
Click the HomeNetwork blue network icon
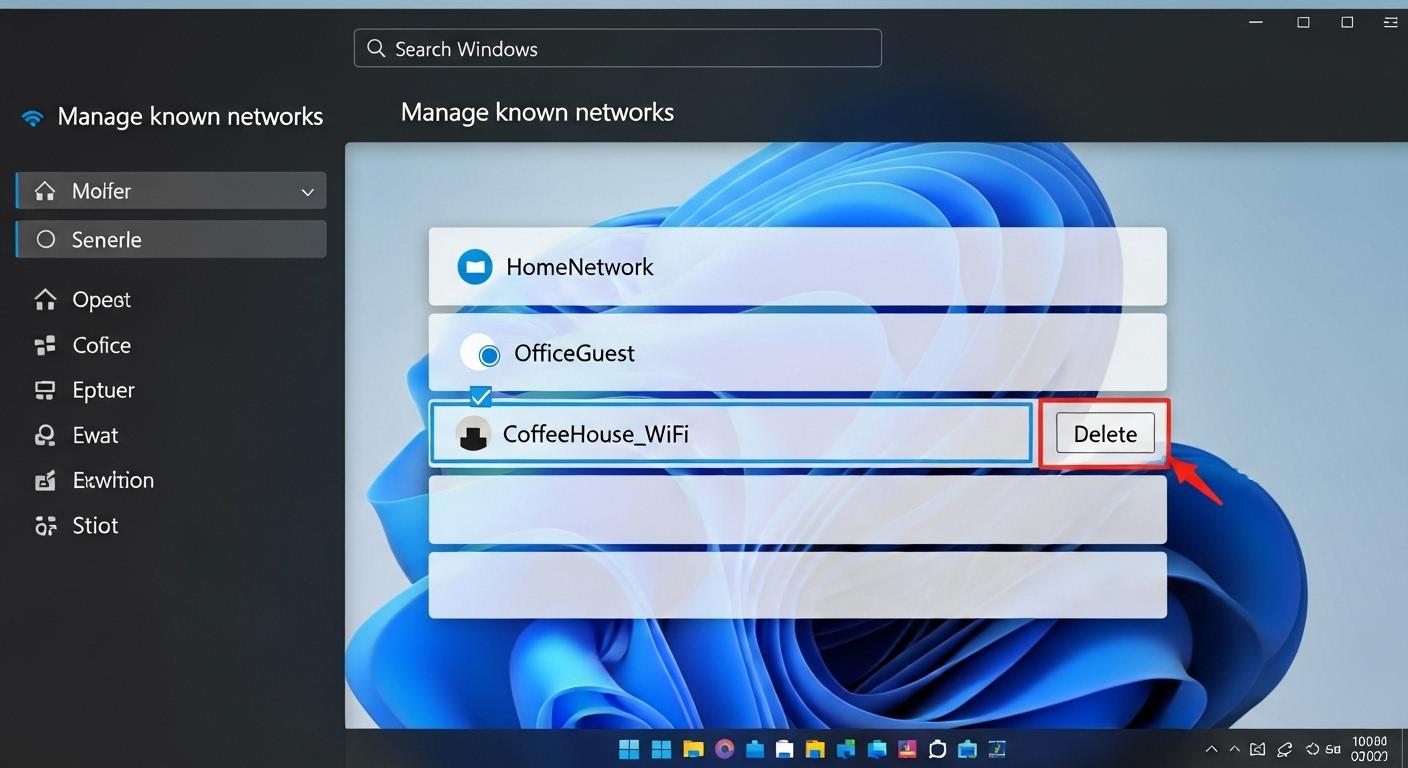[474, 266]
